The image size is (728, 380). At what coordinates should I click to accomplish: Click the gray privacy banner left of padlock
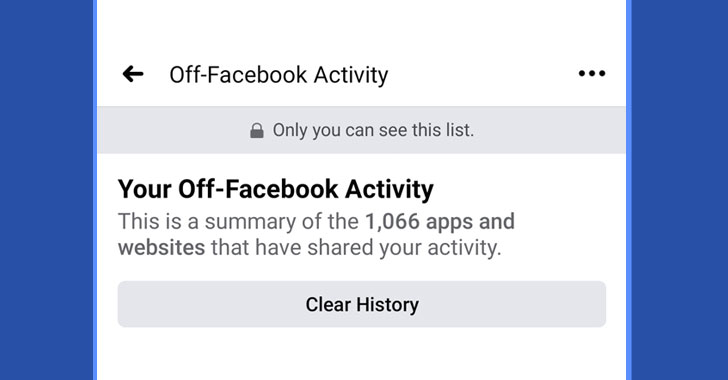point(172,130)
